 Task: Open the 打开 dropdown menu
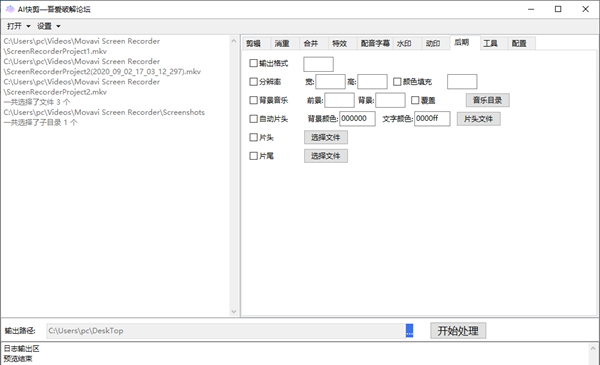click(x=18, y=26)
